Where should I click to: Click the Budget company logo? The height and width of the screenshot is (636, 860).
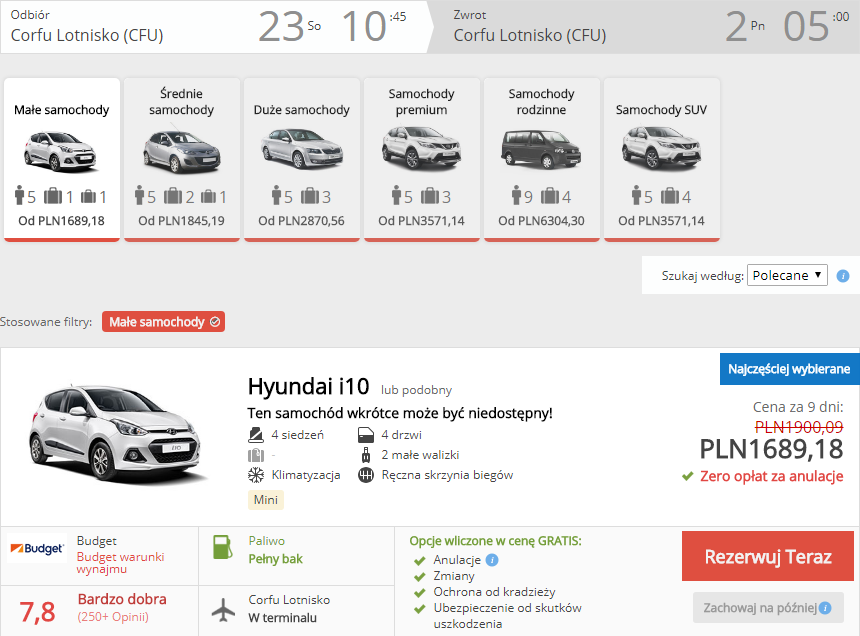pyautogui.click(x=37, y=548)
